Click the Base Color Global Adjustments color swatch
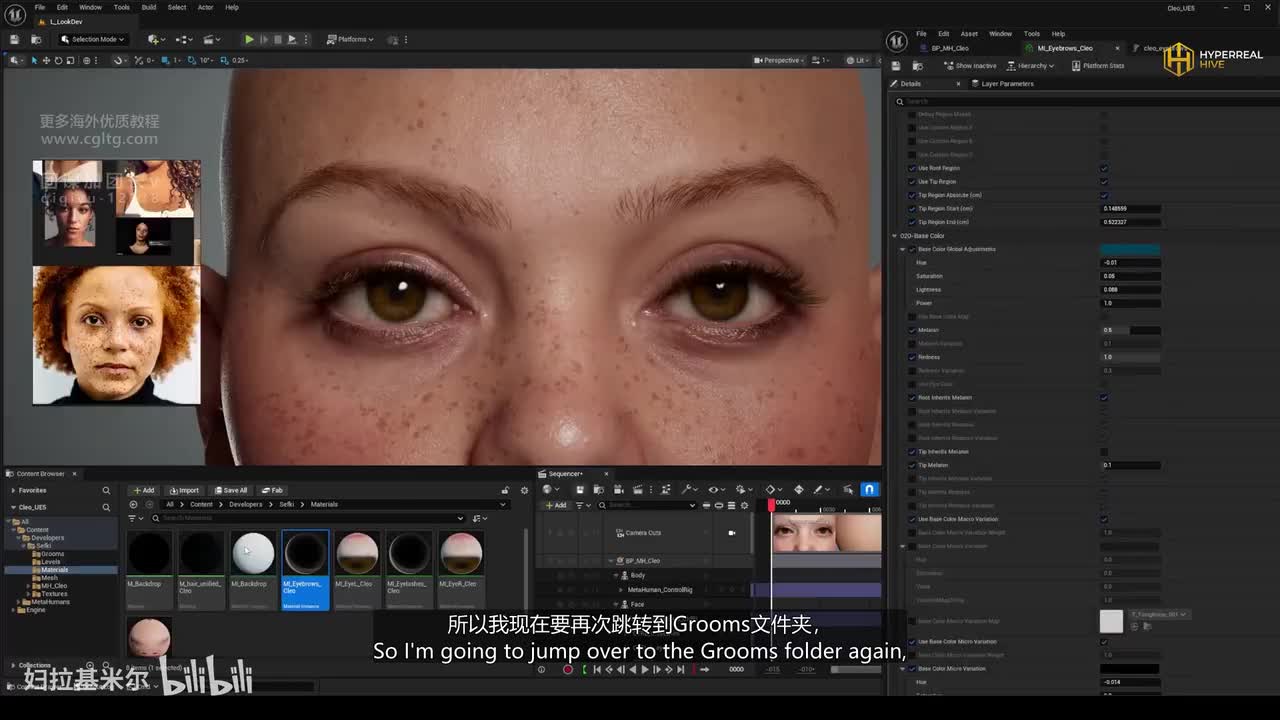This screenshot has width=1280, height=720. (x=1130, y=249)
